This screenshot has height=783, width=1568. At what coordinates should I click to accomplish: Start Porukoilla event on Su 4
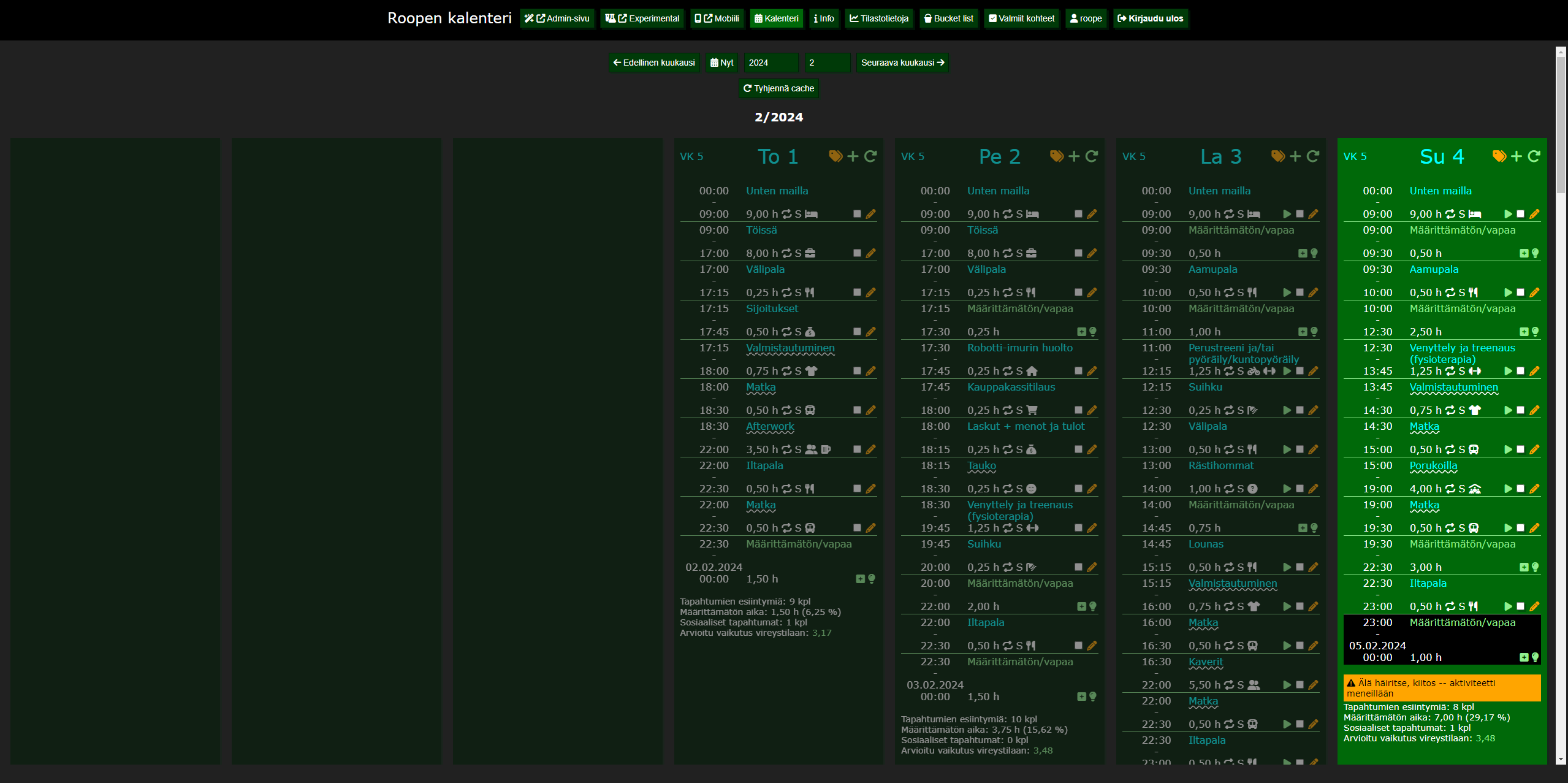coord(1509,489)
